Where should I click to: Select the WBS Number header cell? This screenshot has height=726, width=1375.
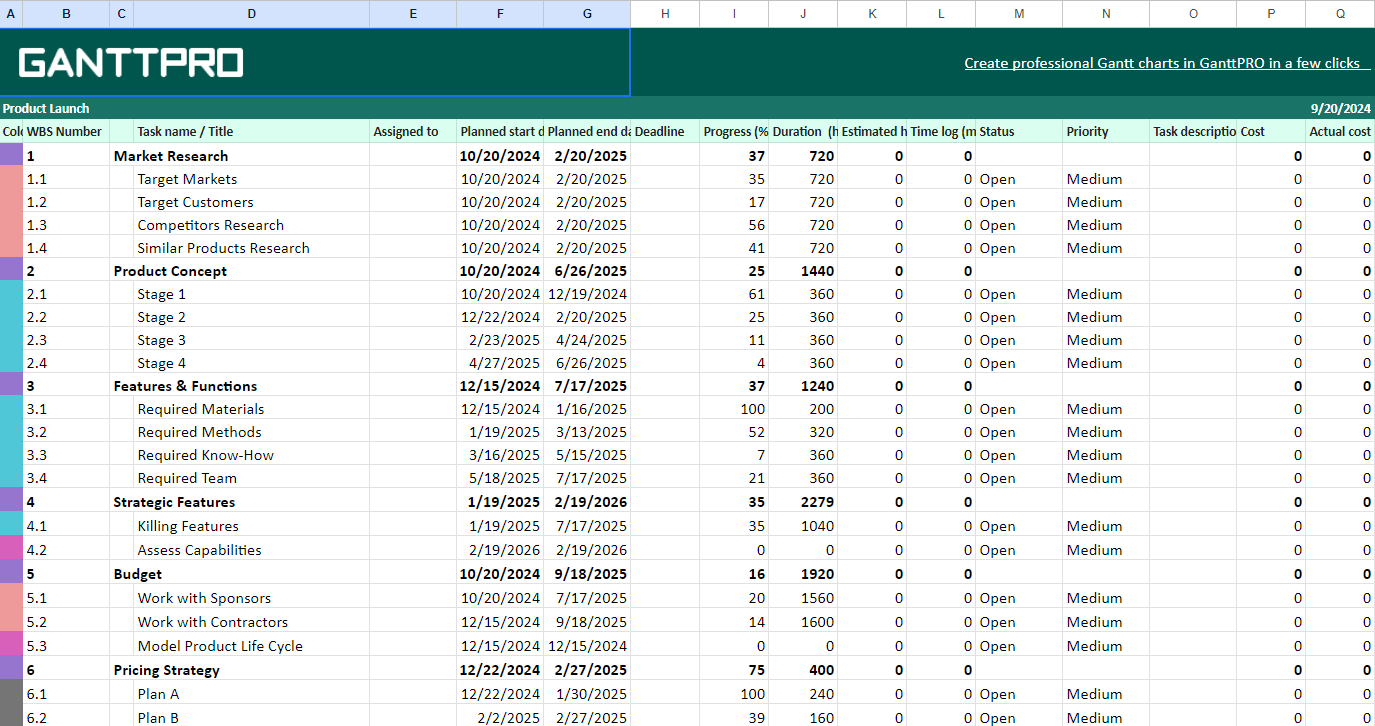pos(66,131)
